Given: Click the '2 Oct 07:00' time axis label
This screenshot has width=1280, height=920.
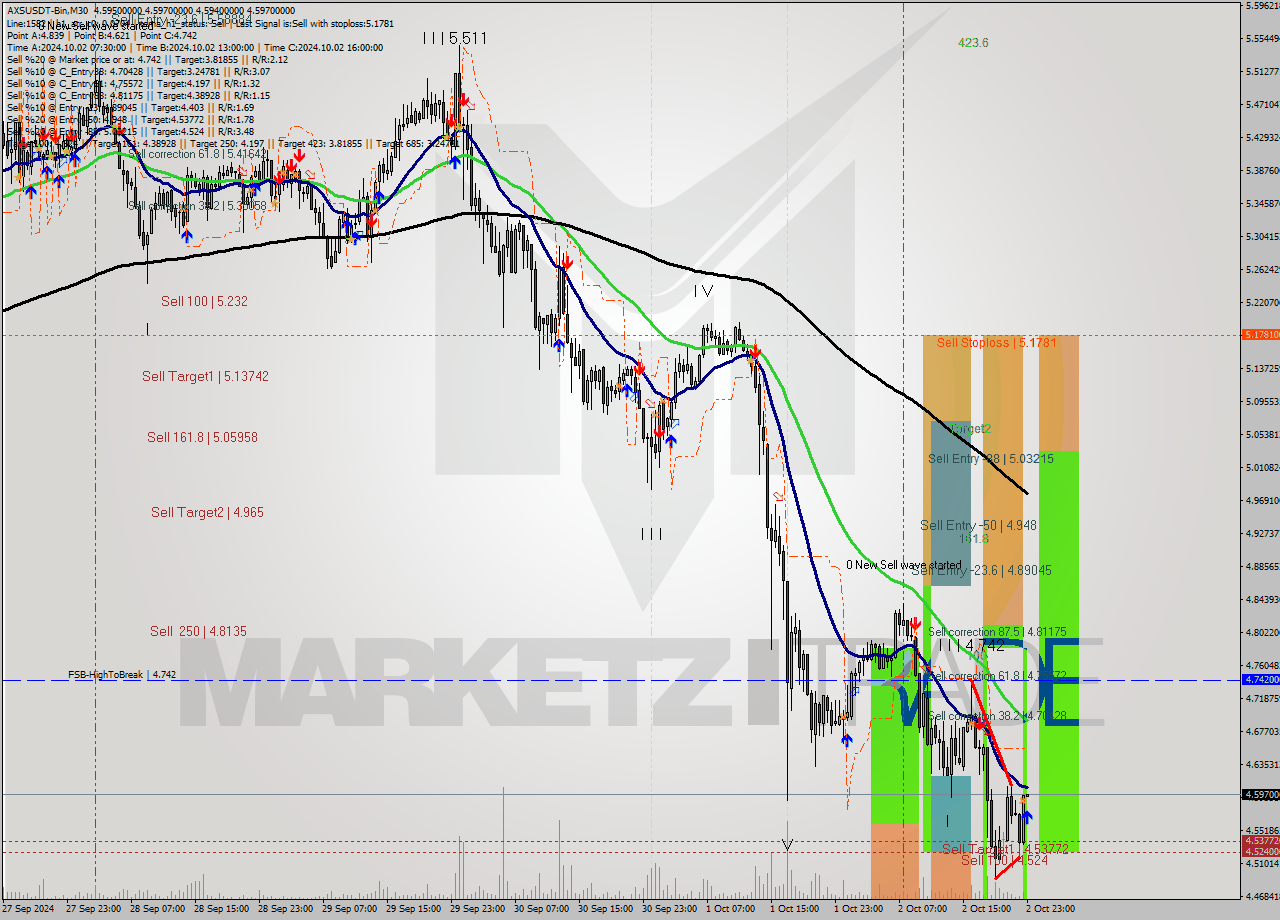Looking at the screenshot, I should pos(922,909).
